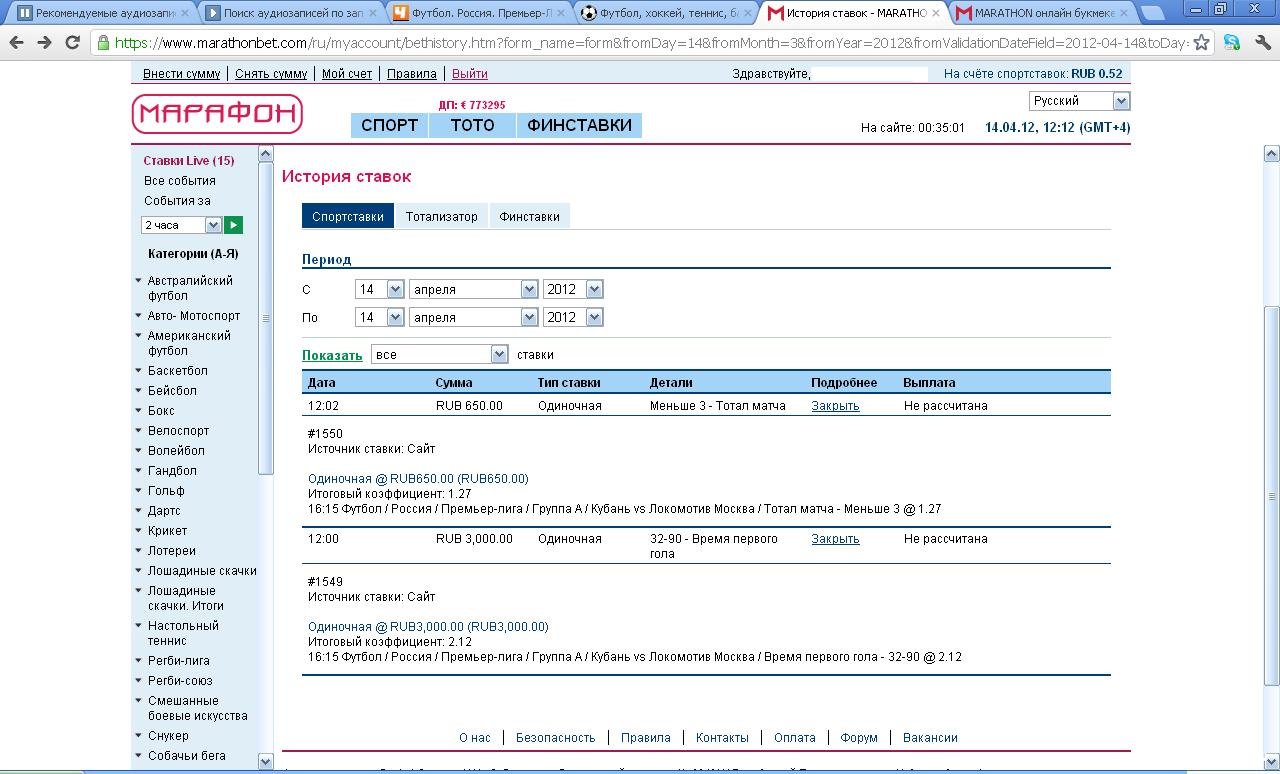1280x774 pixels.
Task: Open the 'Мой счет' account link
Action: 347,74
